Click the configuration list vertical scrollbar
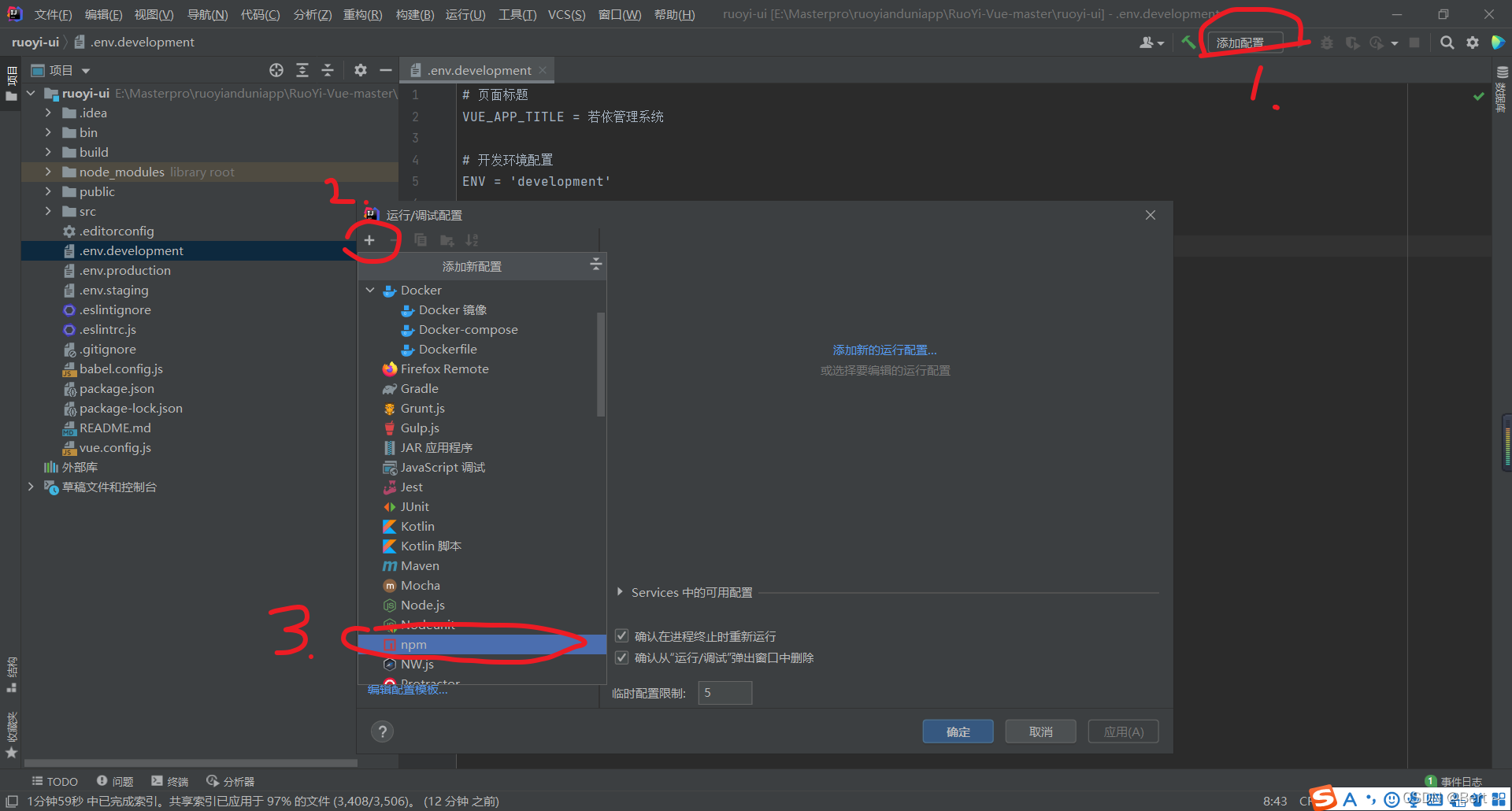Viewport: 1512px width, 811px height. point(601,364)
